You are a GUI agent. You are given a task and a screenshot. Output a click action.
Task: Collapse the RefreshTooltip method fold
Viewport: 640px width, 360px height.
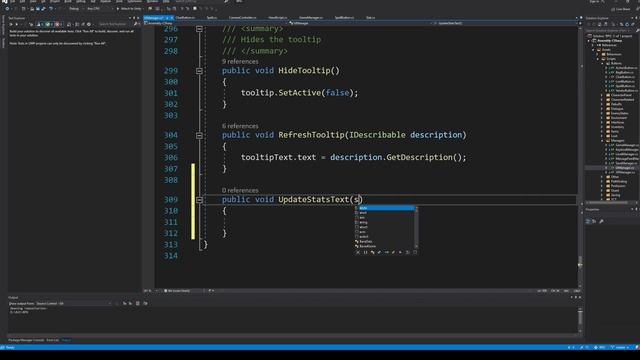pos(199,135)
